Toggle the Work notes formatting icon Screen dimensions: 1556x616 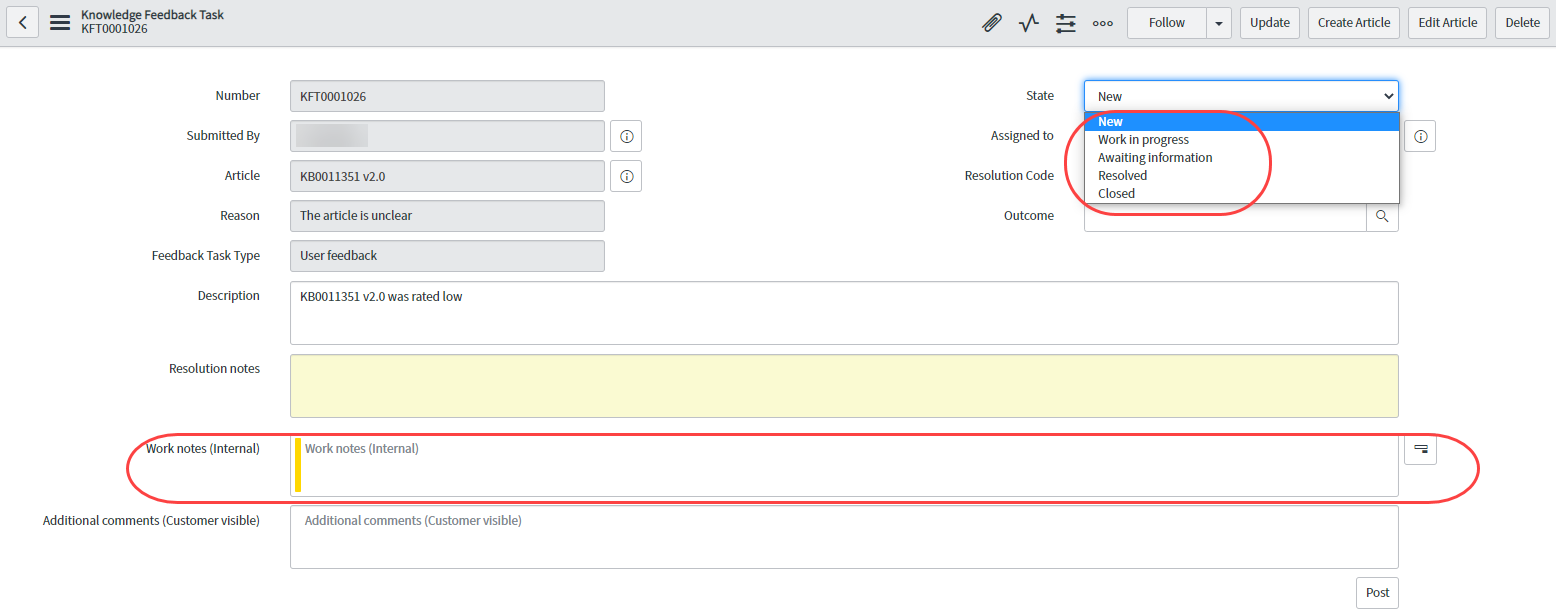[1420, 450]
